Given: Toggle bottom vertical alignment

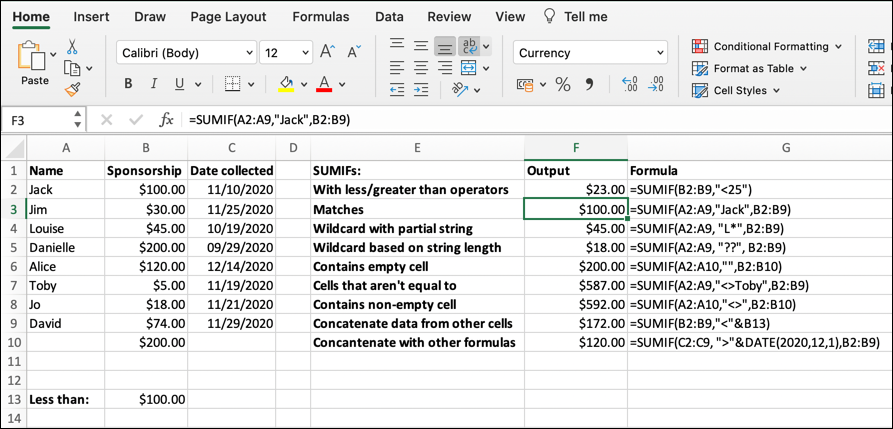Looking at the screenshot, I should click(444, 46).
